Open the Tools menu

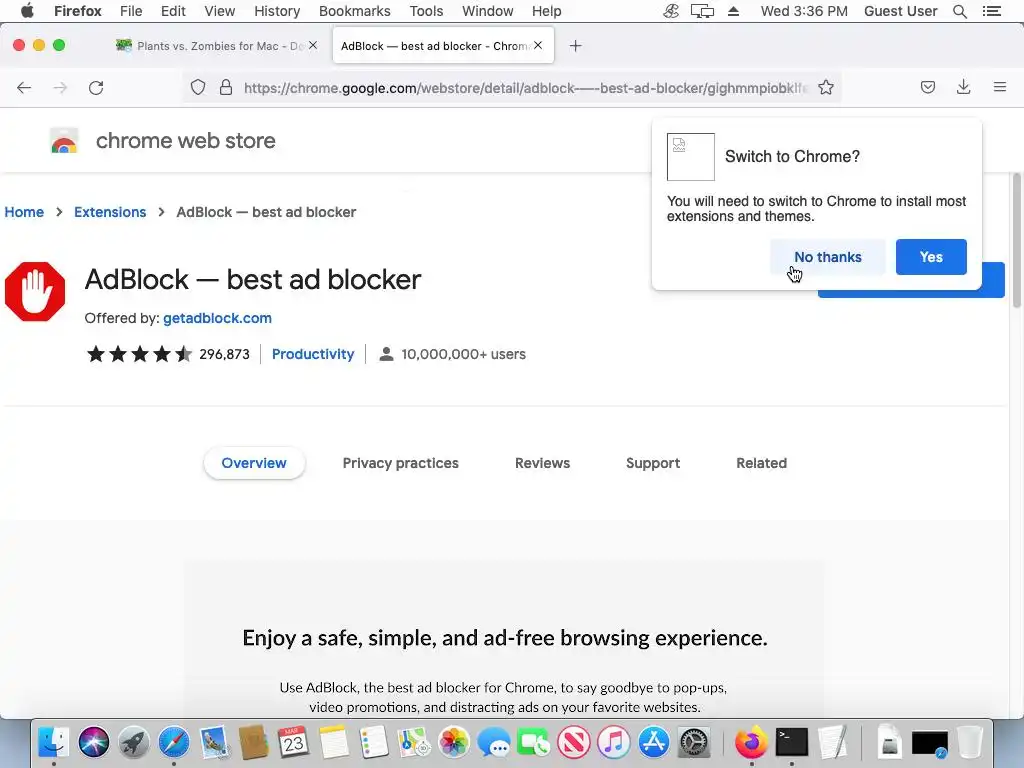point(426,11)
